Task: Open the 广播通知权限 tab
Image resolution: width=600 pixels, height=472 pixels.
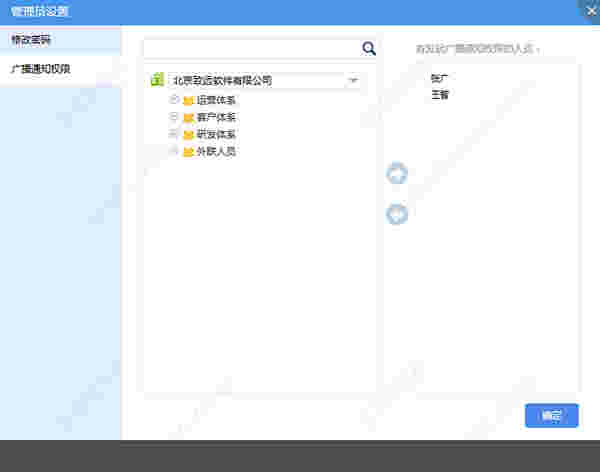Action: point(60,69)
